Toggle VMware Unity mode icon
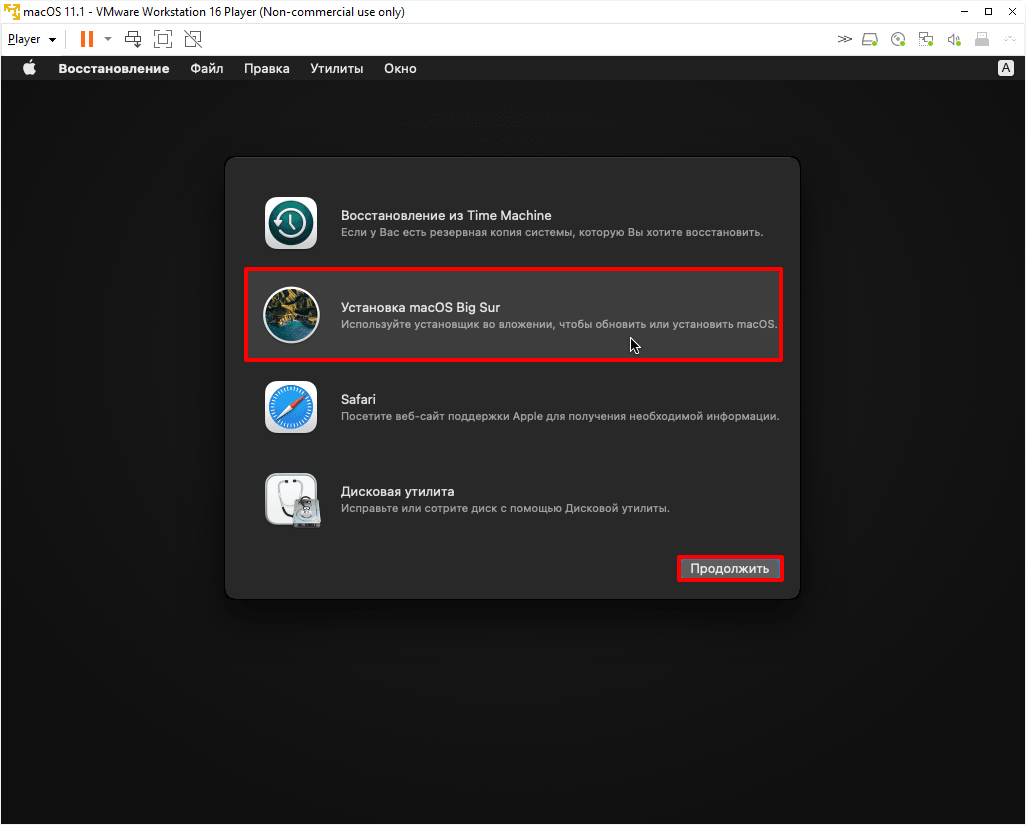1026x825 pixels. tap(193, 39)
